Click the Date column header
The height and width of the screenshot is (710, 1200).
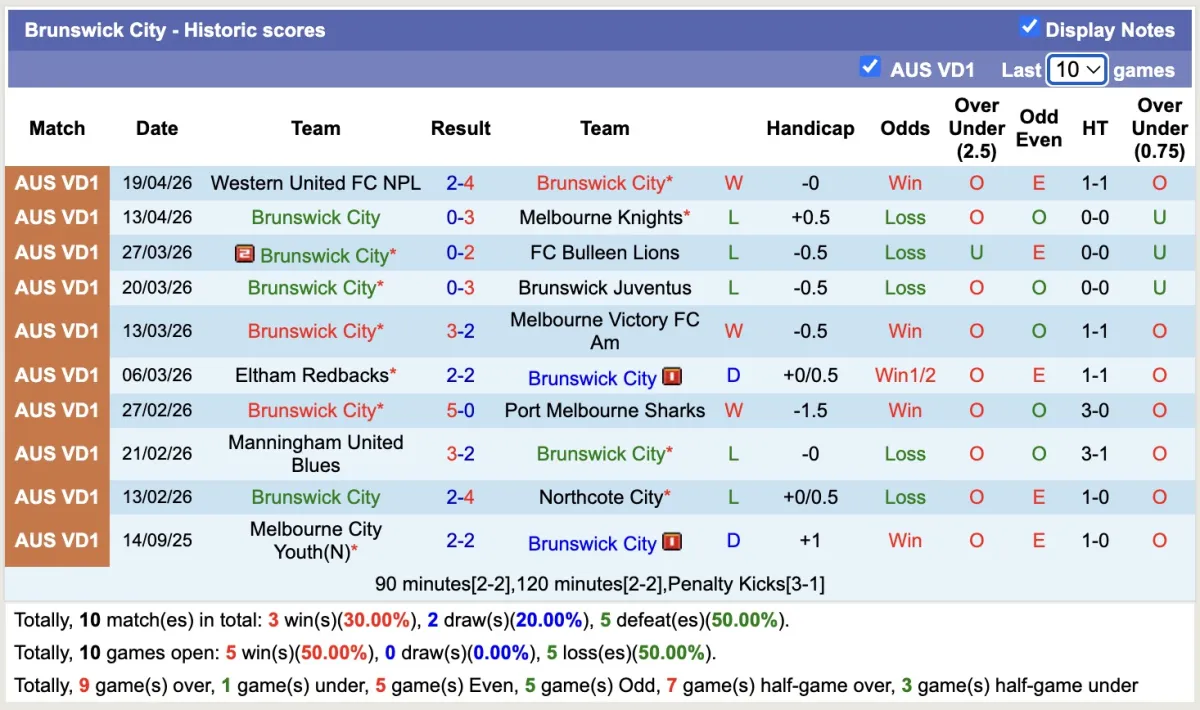click(157, 128)
